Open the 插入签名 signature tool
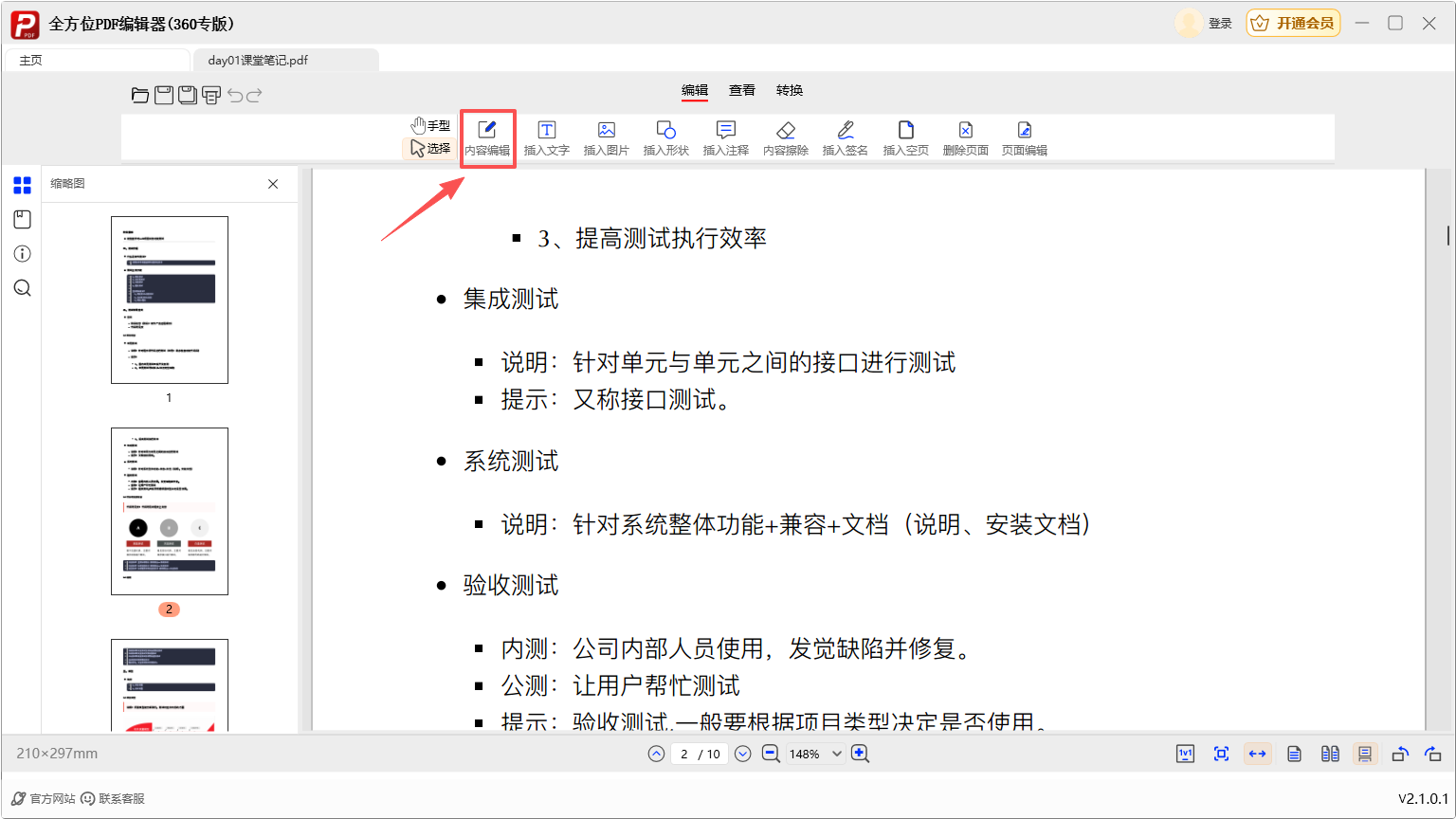The height and width of the screenshot is (819, 1456). 845,137
